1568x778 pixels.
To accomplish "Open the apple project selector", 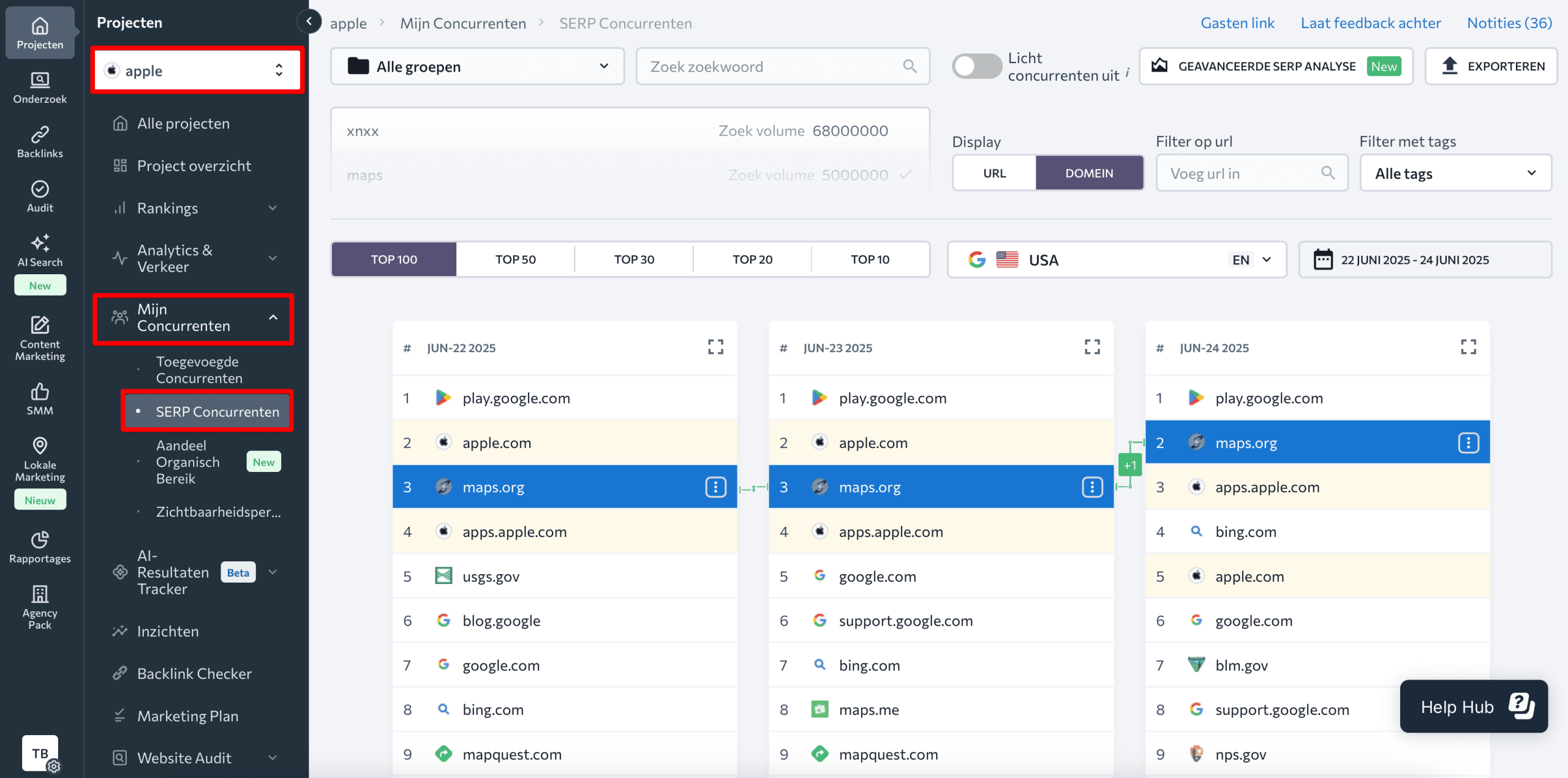I will pos(197,70).
